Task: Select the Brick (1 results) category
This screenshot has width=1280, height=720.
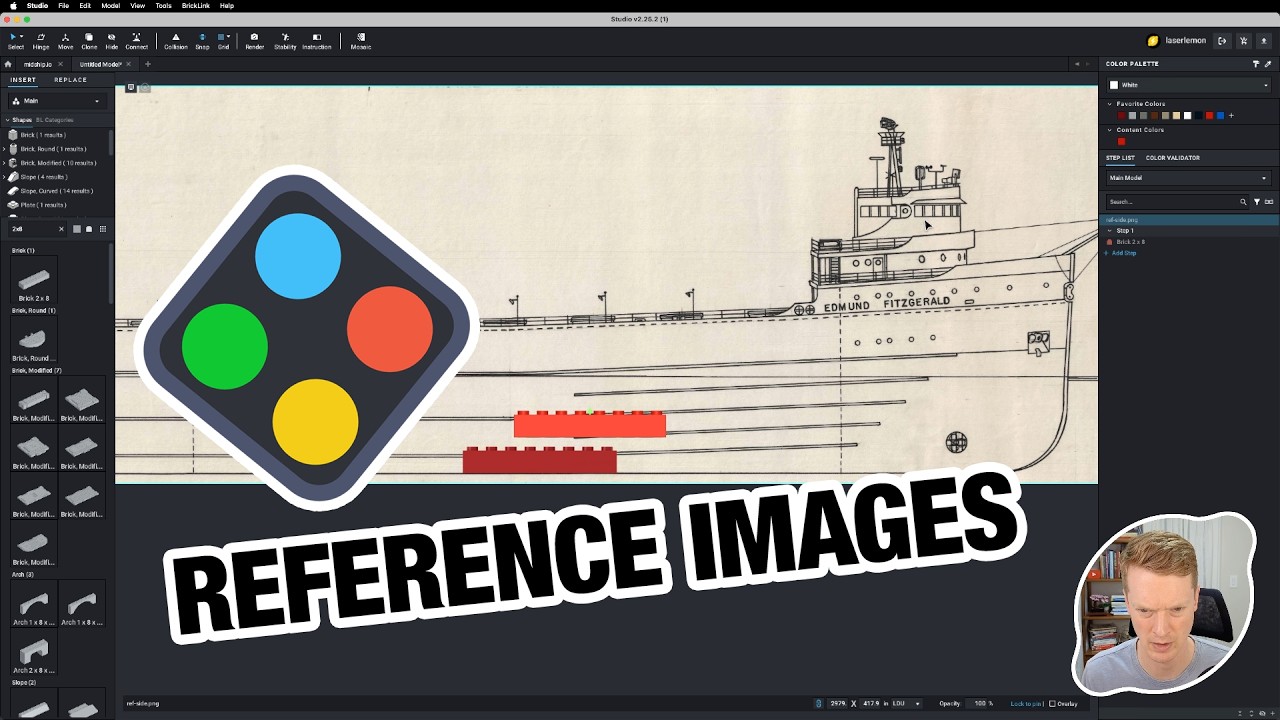Action: tap(43, 135)
